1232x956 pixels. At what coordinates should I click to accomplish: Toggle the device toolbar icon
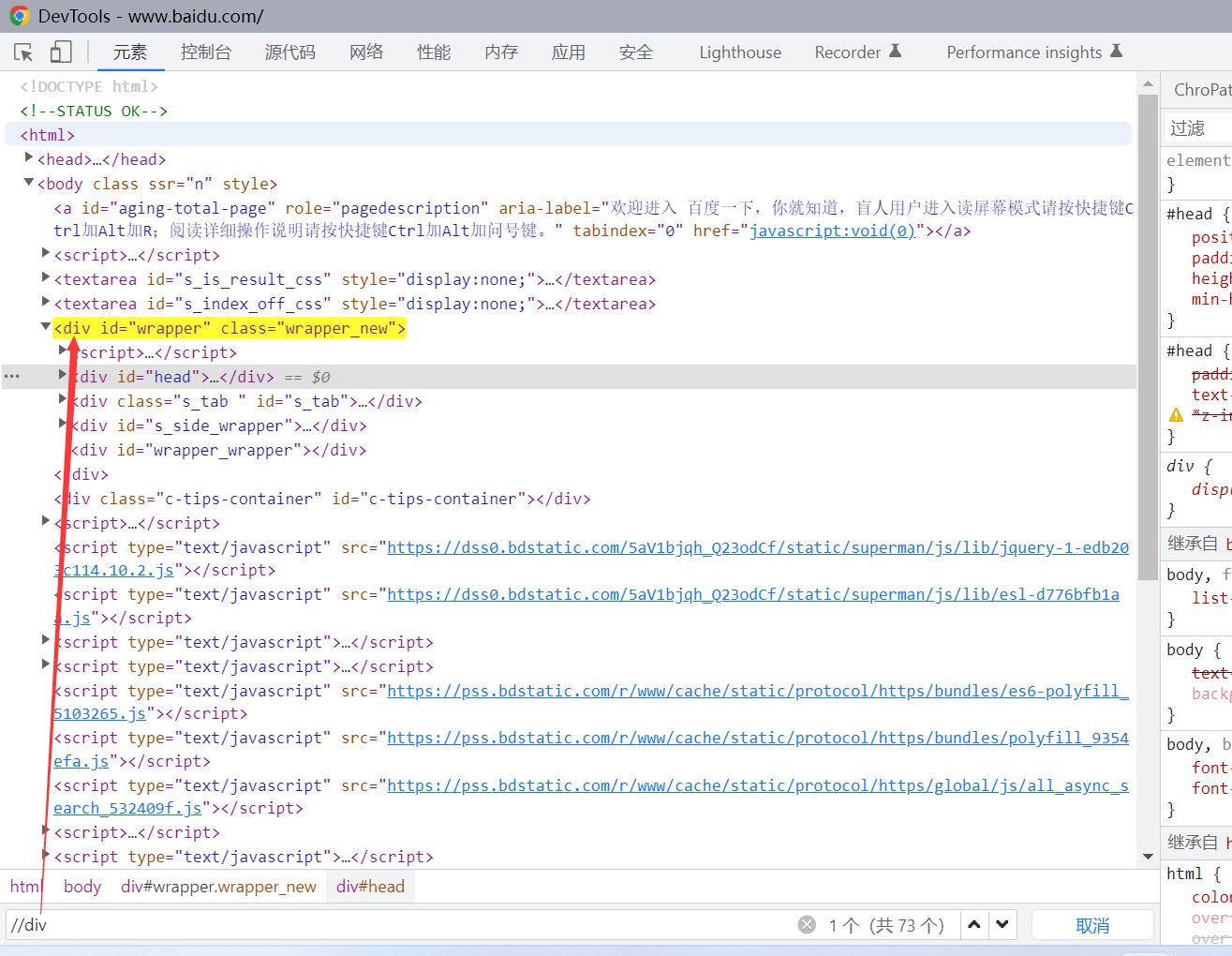61,52
